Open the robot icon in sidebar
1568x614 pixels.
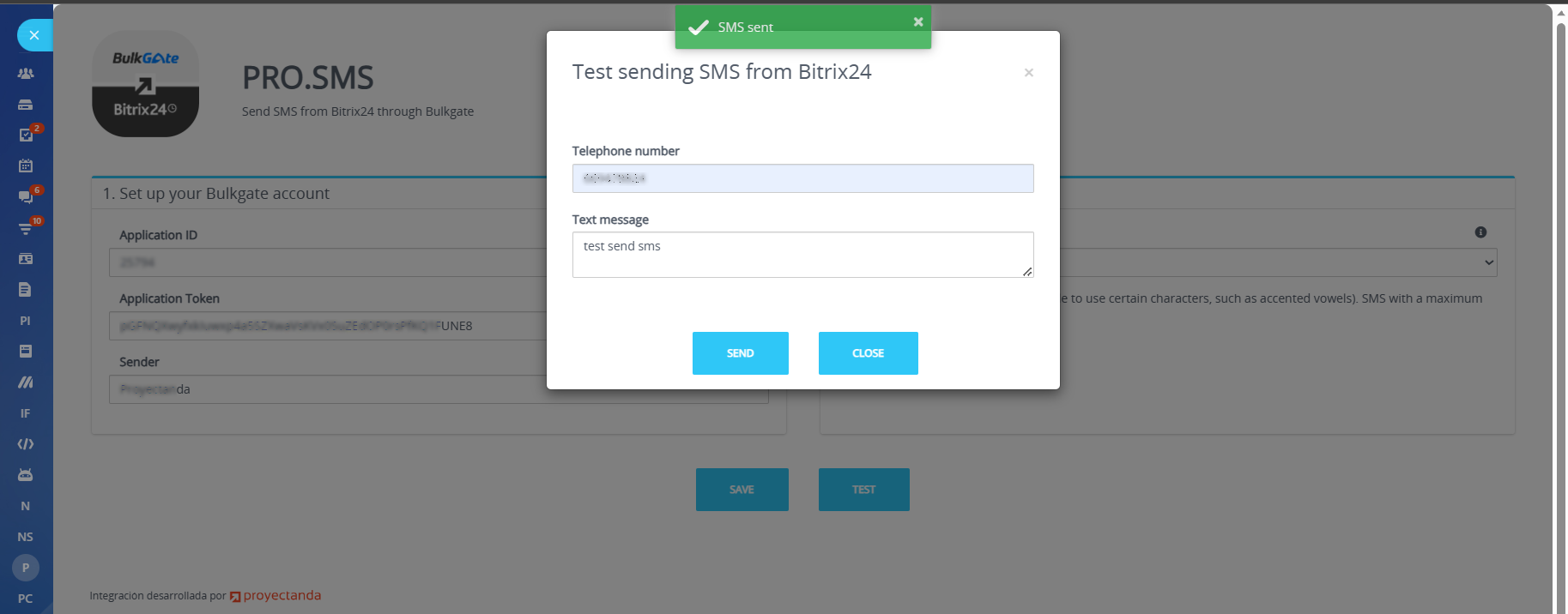pos(26,475)
